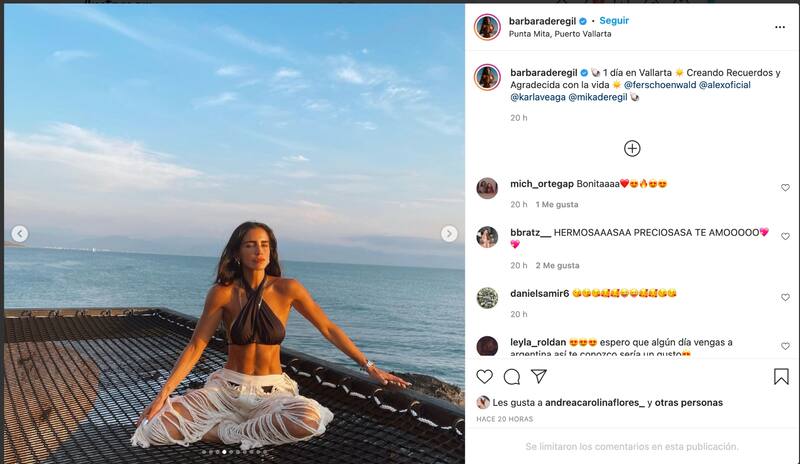The image size is (800, 464).
Task: Like mich_ortegap's comment
Action: 785,188
